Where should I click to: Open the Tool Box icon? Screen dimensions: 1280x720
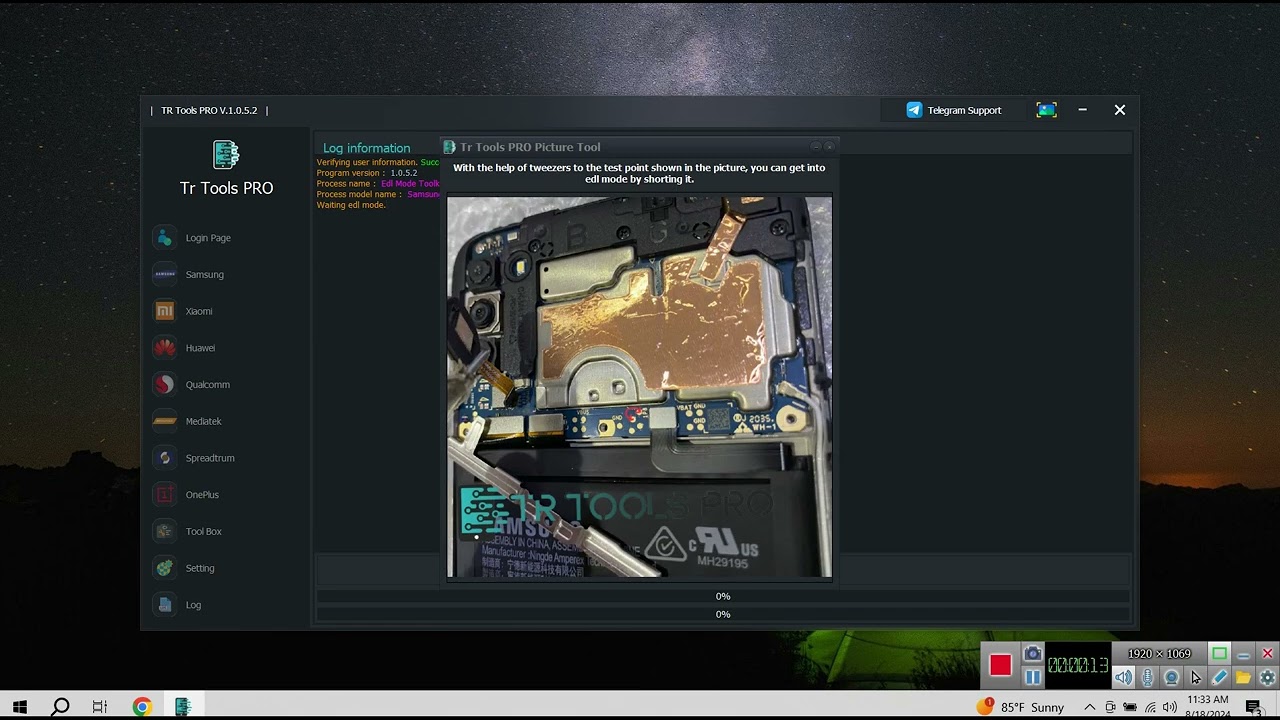click(x=165, y=531)
